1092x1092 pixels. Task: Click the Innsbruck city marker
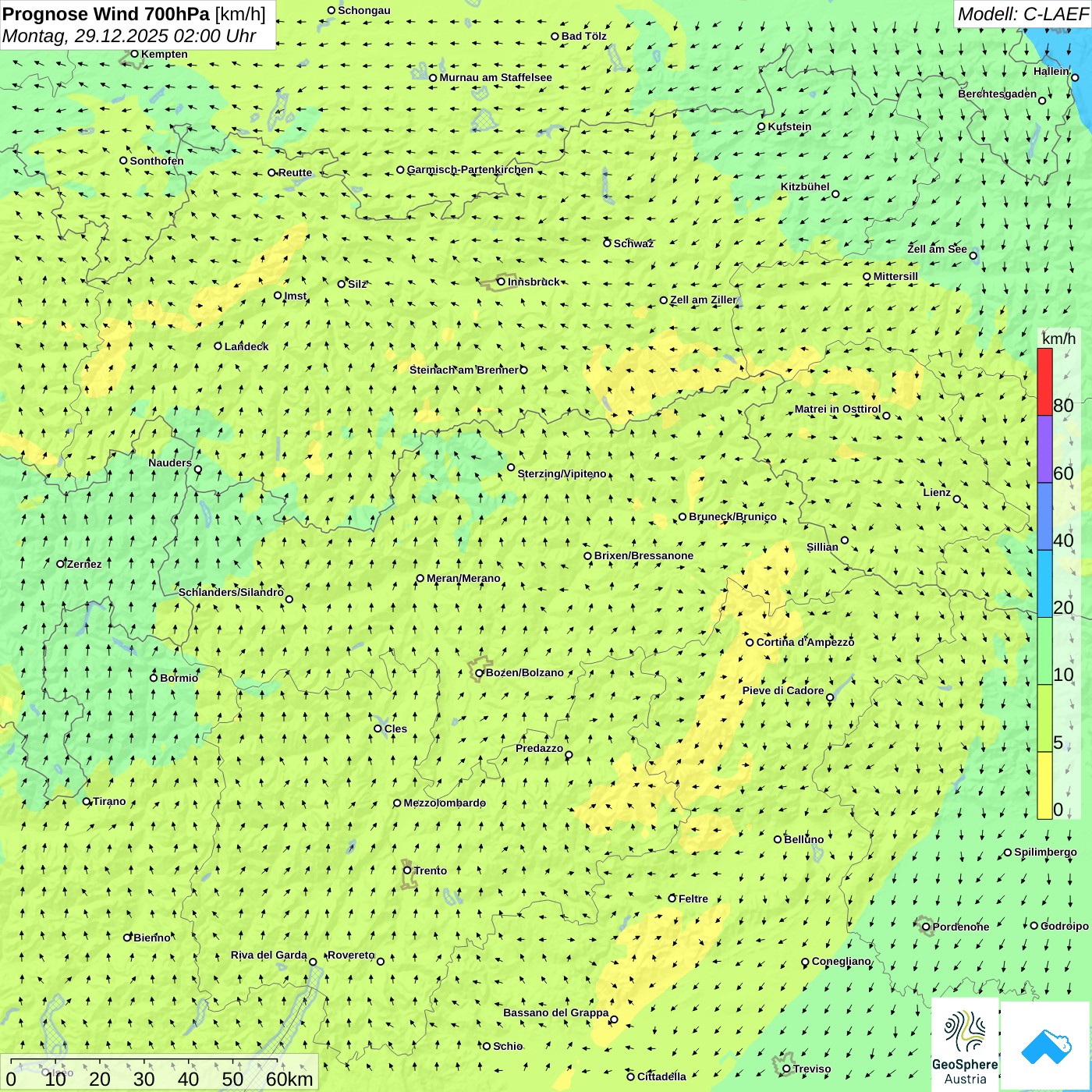tap(501, 282)
